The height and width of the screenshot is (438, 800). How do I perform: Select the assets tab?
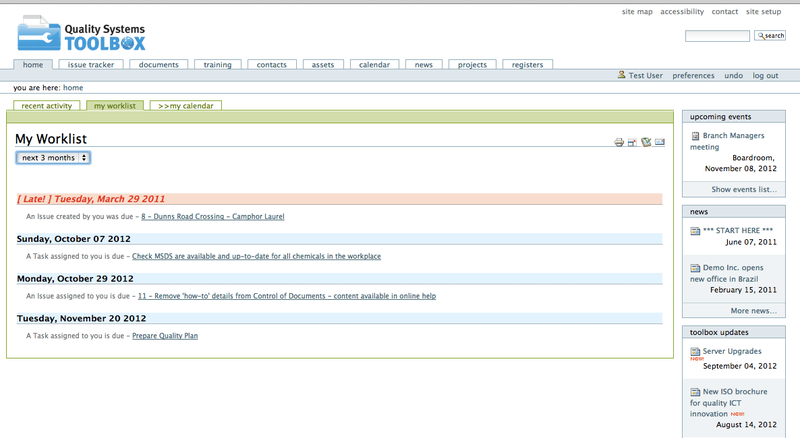[323, 65]
